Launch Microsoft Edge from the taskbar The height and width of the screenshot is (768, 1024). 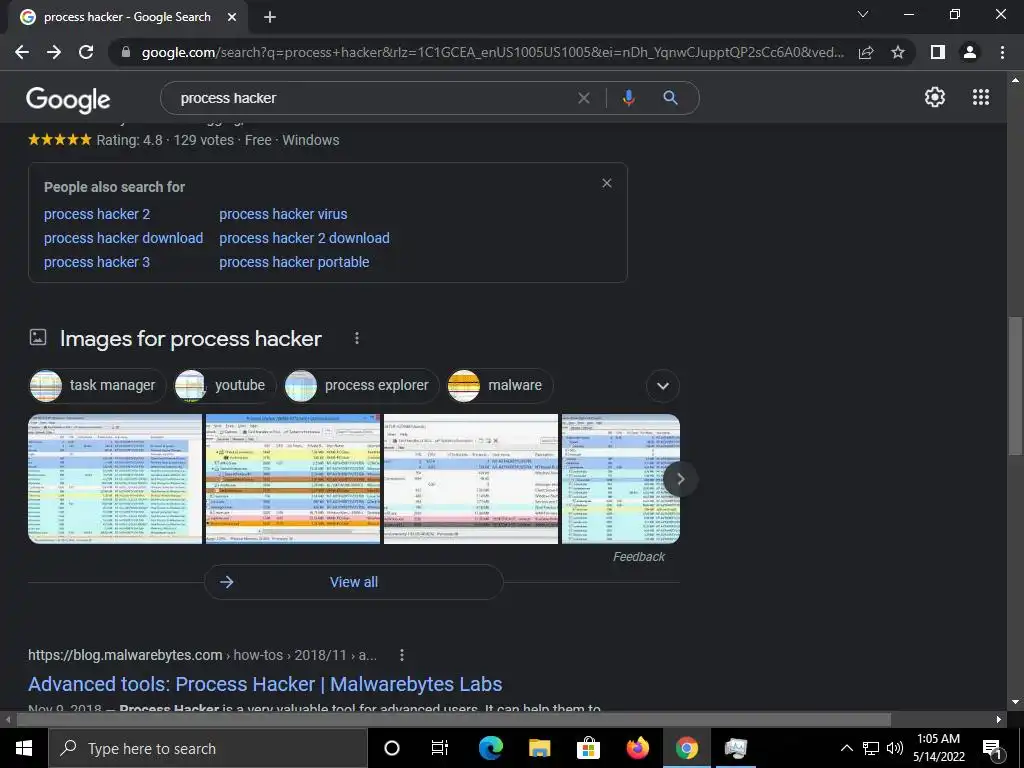point(490,748)
